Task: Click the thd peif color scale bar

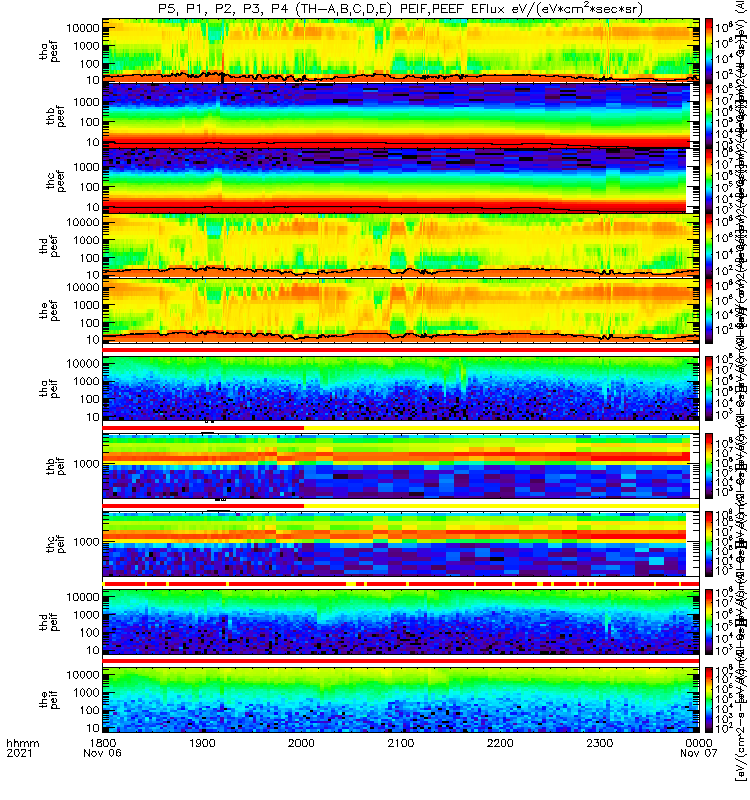Action: pos(709,621)
